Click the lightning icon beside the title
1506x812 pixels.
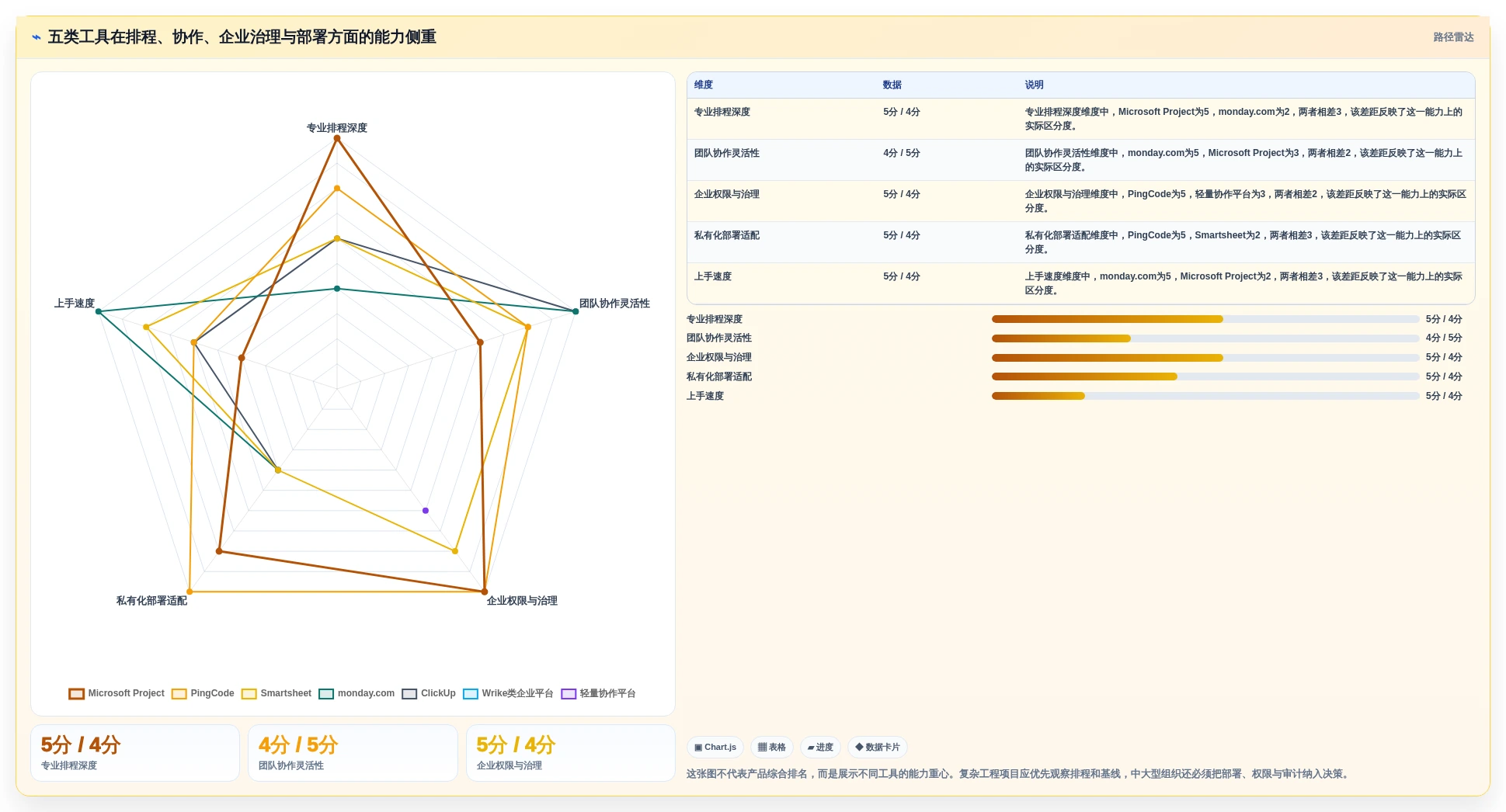37,37
